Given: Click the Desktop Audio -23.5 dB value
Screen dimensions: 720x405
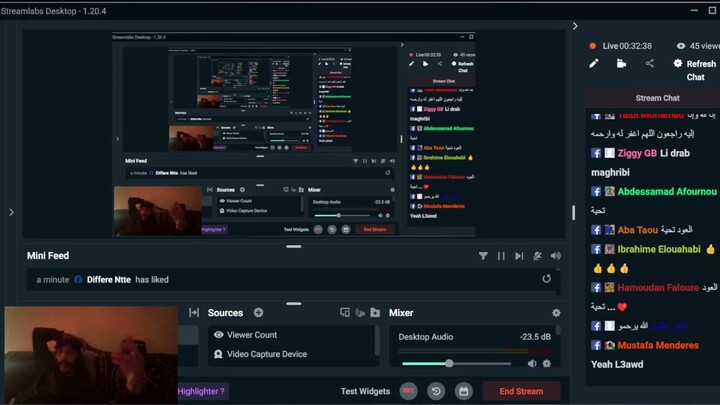Looking at the screenshot, I should pyautogui.click(x=535, y=337).
